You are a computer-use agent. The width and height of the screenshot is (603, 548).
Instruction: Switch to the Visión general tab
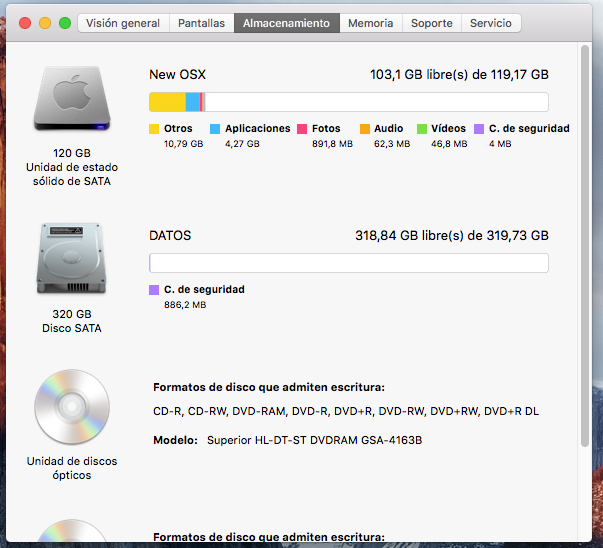pyautogui.click(x=123, y=23)
